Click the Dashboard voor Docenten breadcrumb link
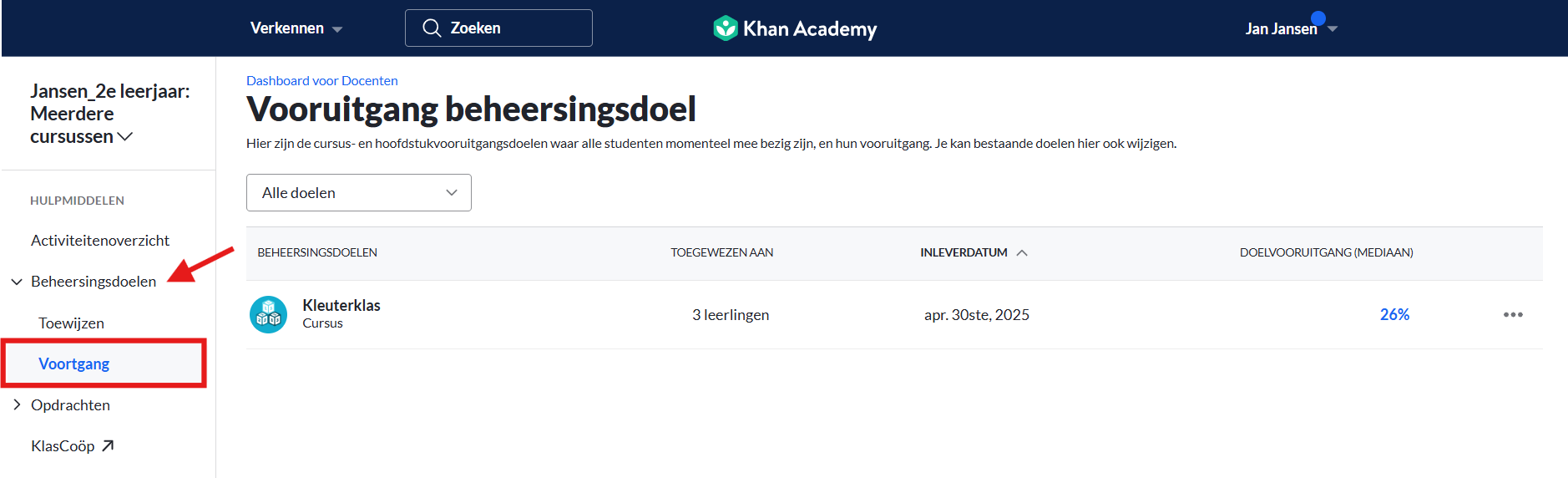 (x=321, y=80)
